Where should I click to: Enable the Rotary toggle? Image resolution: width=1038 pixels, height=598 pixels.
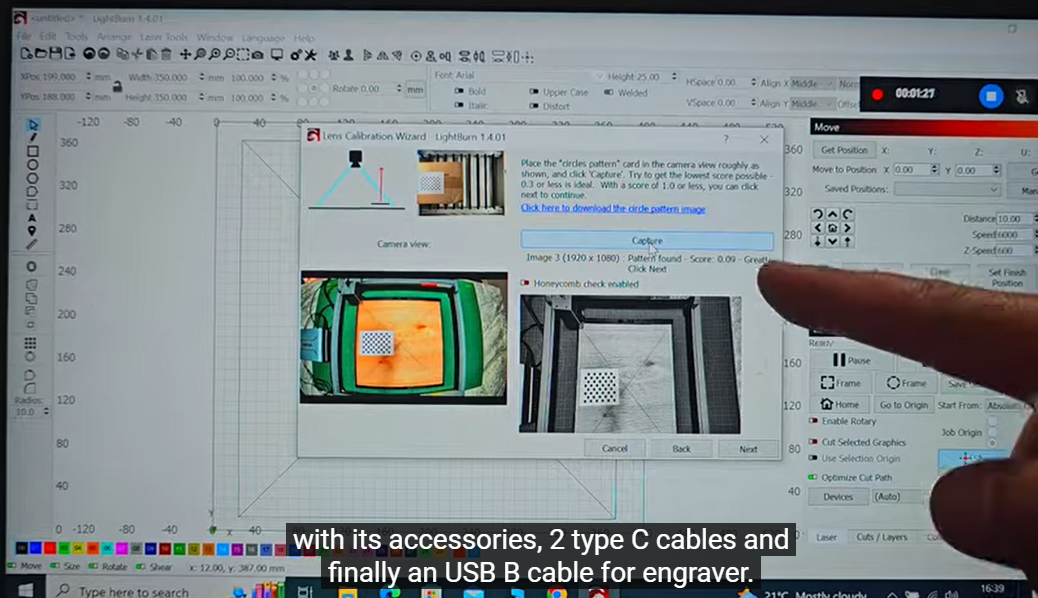tap(813, 421)
